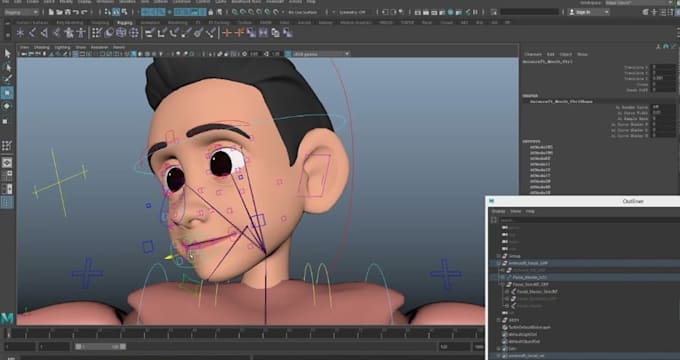
Task: Open the Sign In dropdown
Action: 588,12
